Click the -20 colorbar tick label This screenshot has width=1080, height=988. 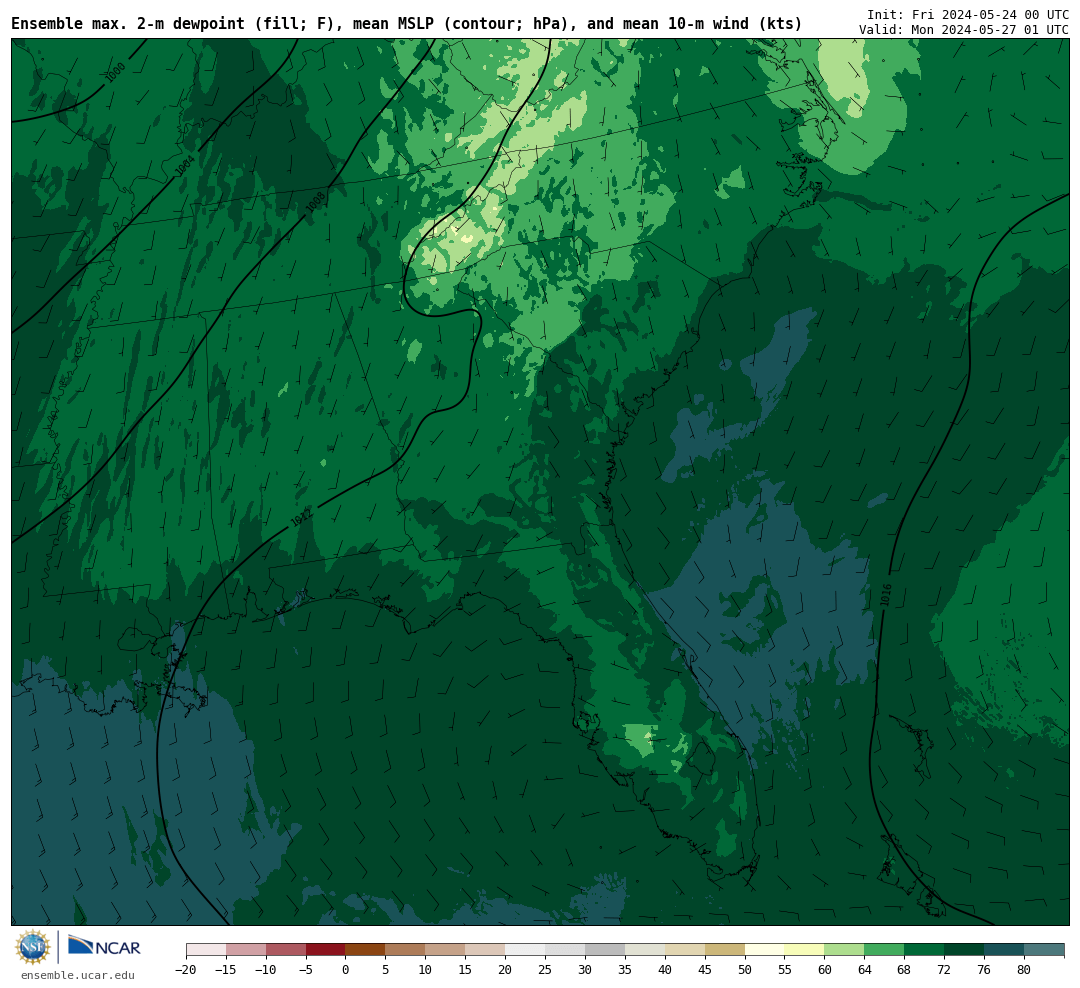tap(186, 970)
